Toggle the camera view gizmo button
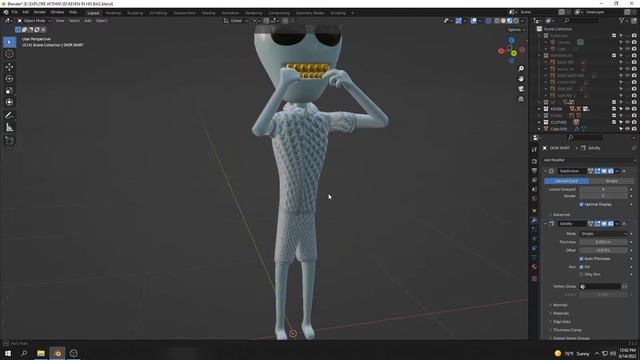 point(521,89)
